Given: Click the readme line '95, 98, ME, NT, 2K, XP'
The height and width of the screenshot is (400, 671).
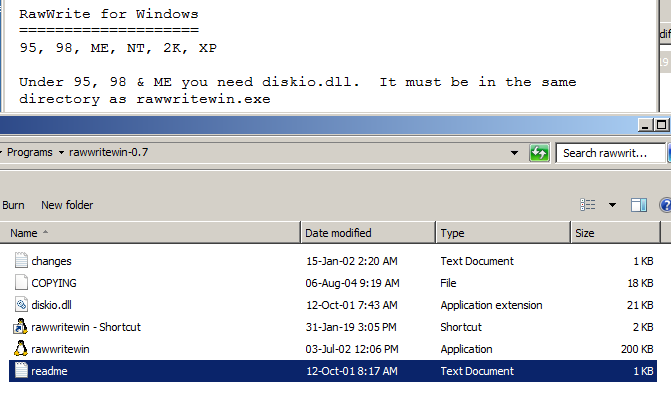Looking at the screenshot, I should [118, 47].
